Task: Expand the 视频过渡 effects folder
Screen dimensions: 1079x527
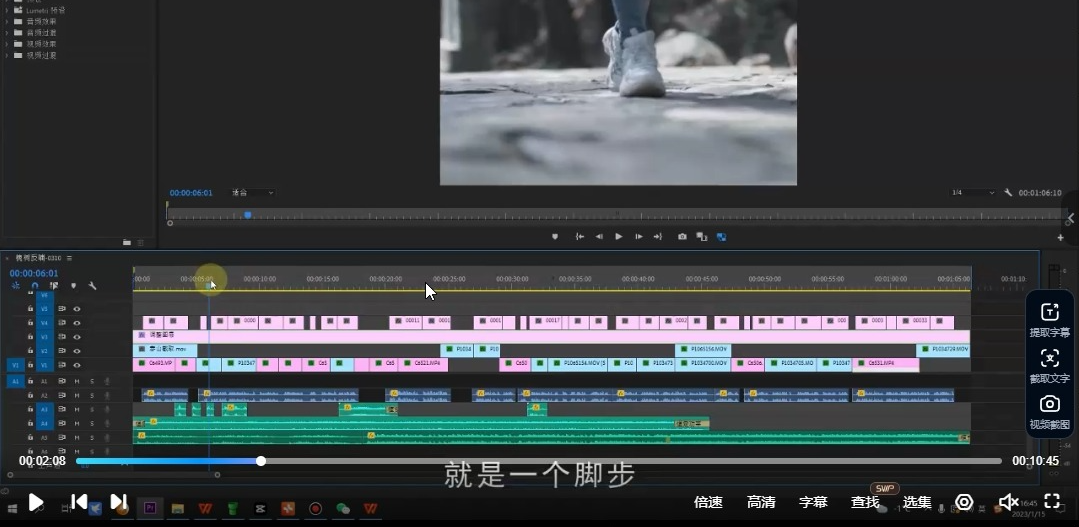Action: pyautogui.click(x=7, y=55)
